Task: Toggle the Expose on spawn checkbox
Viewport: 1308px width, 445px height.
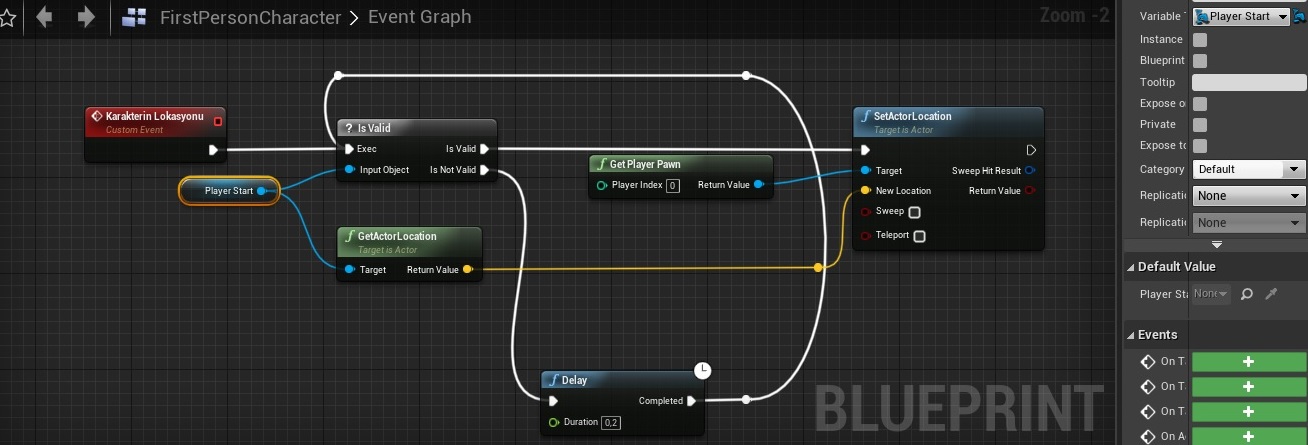Action: click(1200, 104)
